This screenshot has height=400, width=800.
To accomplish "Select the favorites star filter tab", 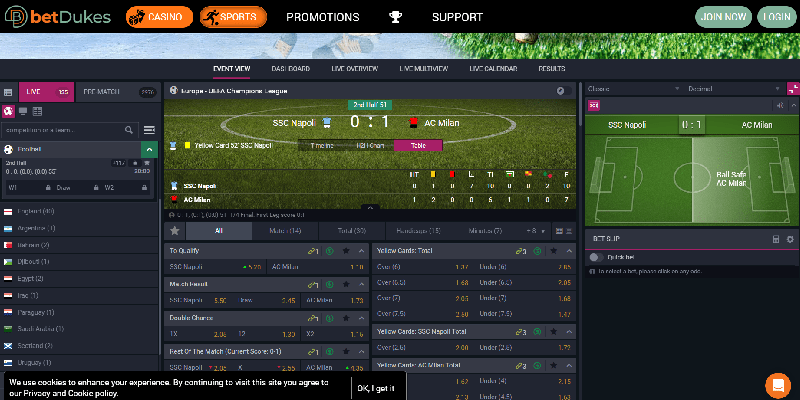I will click(174, 231).
